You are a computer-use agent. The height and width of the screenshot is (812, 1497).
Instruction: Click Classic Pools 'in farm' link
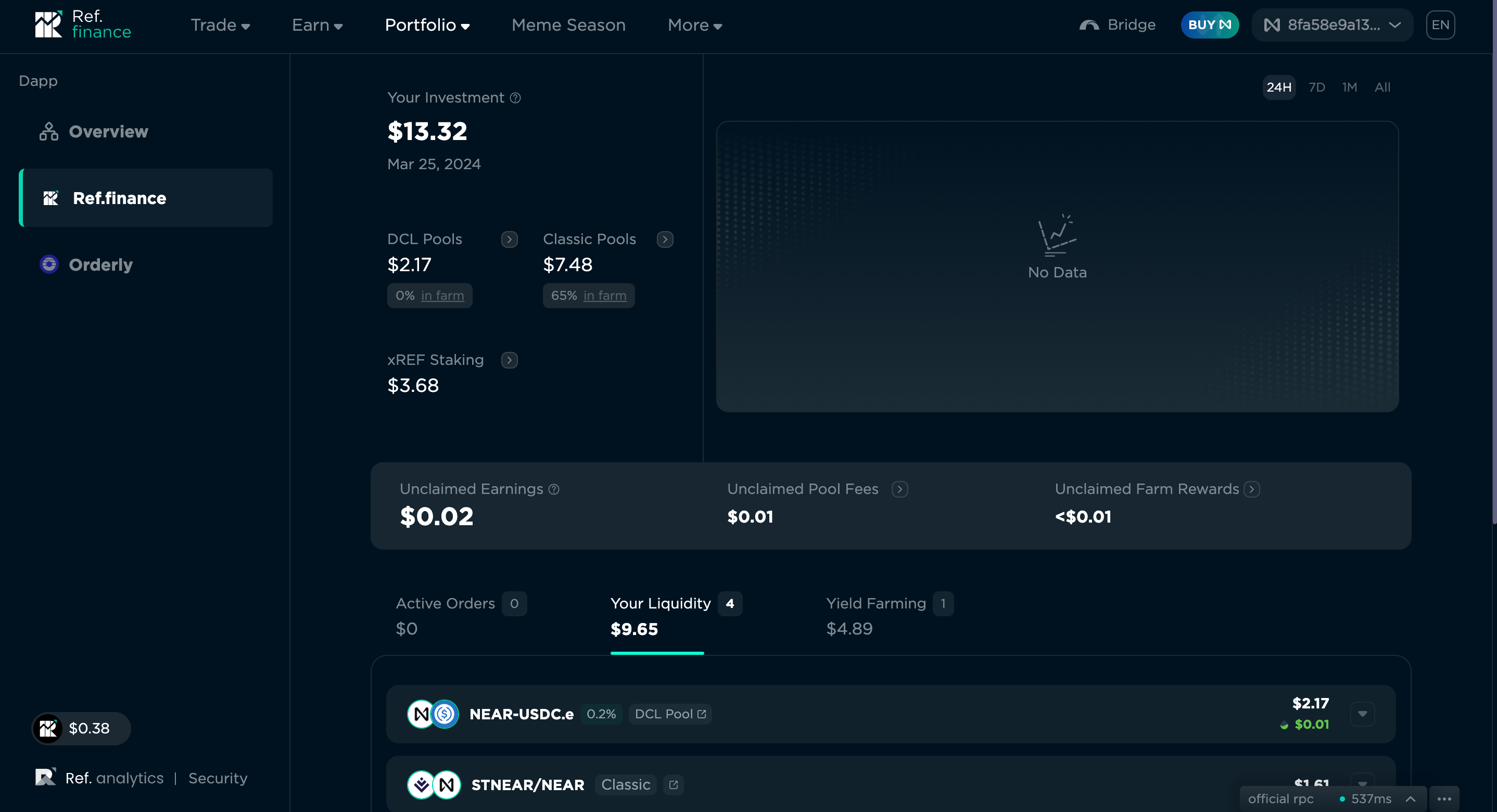[605, 295]
